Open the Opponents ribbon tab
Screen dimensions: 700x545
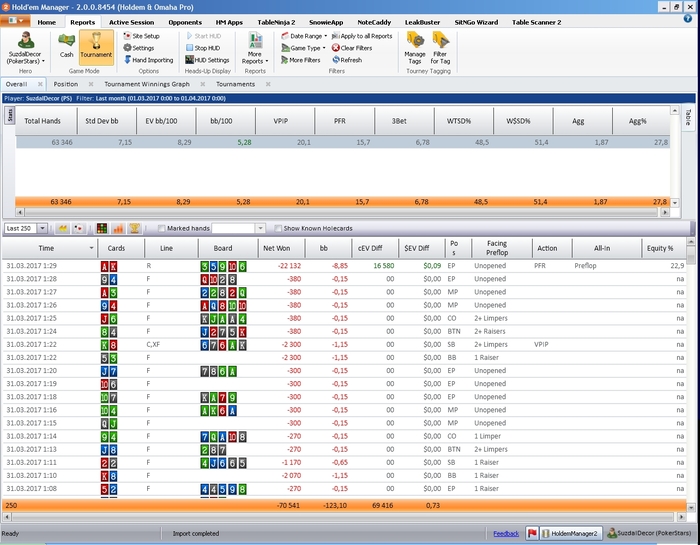(185, 22)
